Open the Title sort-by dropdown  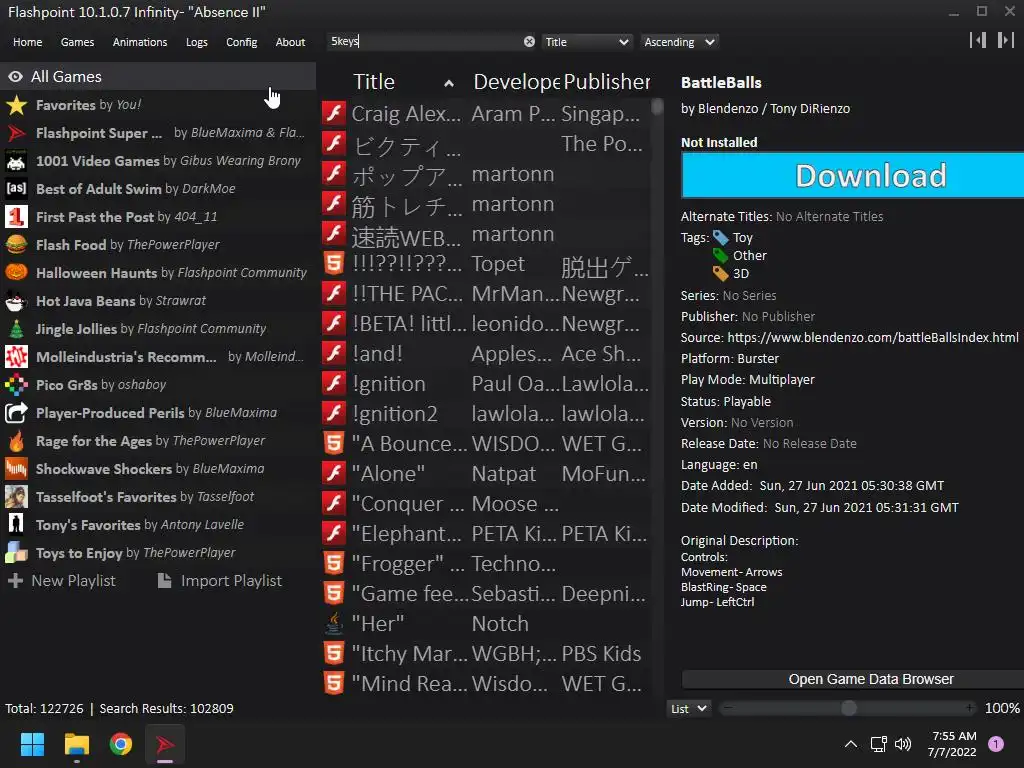586,42
